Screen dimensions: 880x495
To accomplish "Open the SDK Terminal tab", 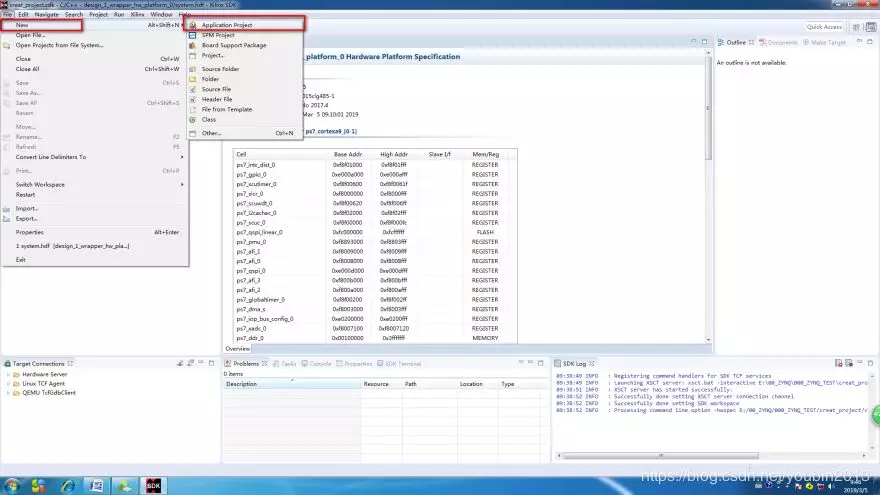I will click(x=403, y=364).
